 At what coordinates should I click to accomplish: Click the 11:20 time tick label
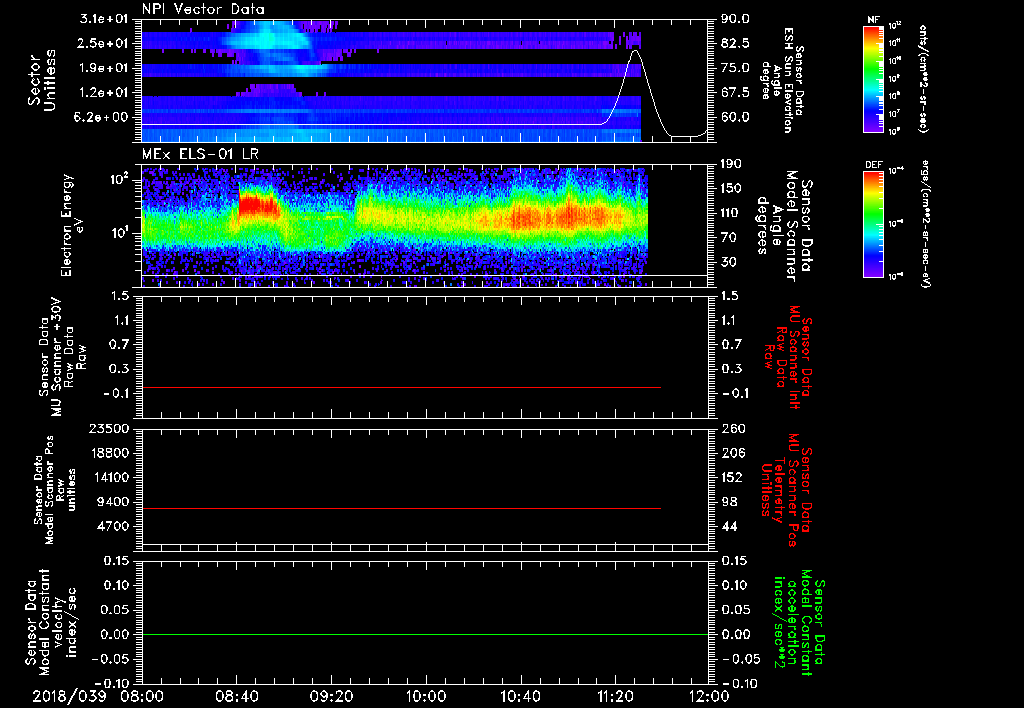pos(615,696)
